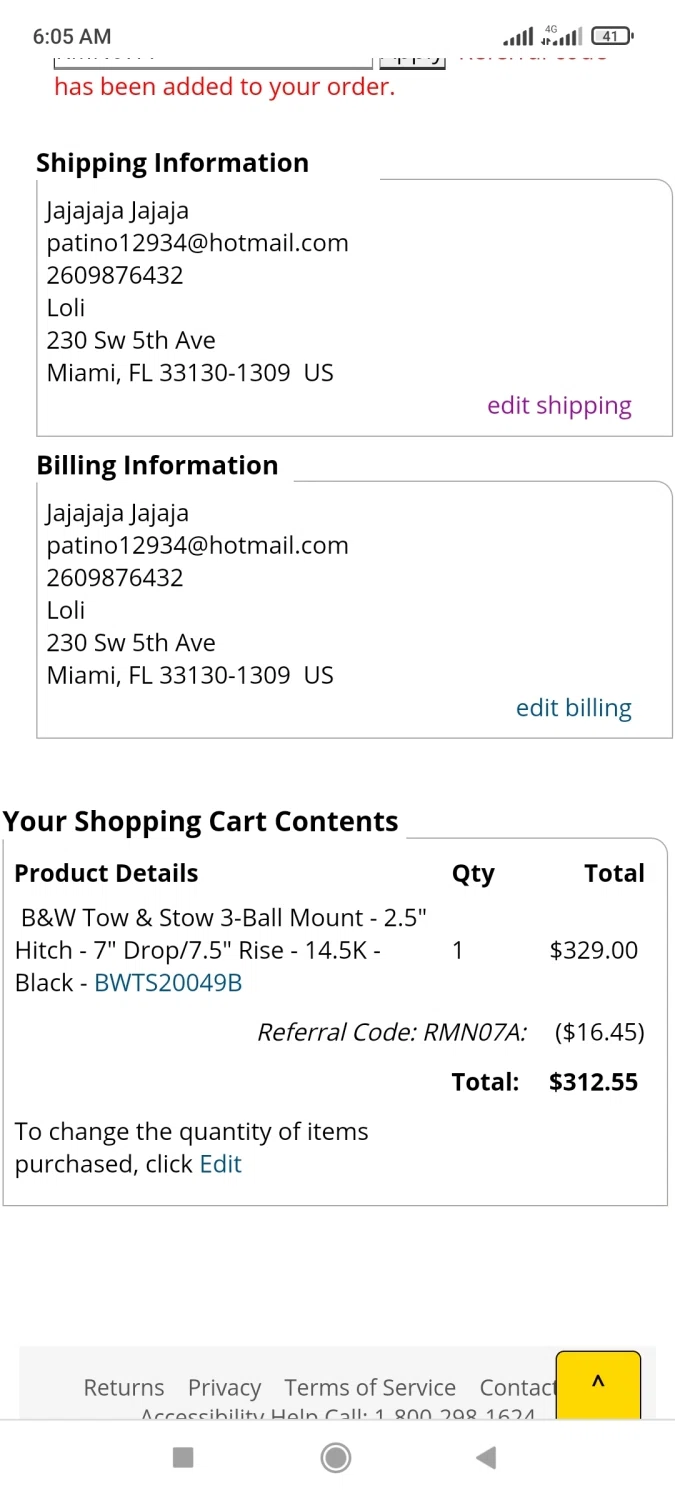Click the Your Shopping Cart Contents heading
675x1500 pixels.
[201, 821]
